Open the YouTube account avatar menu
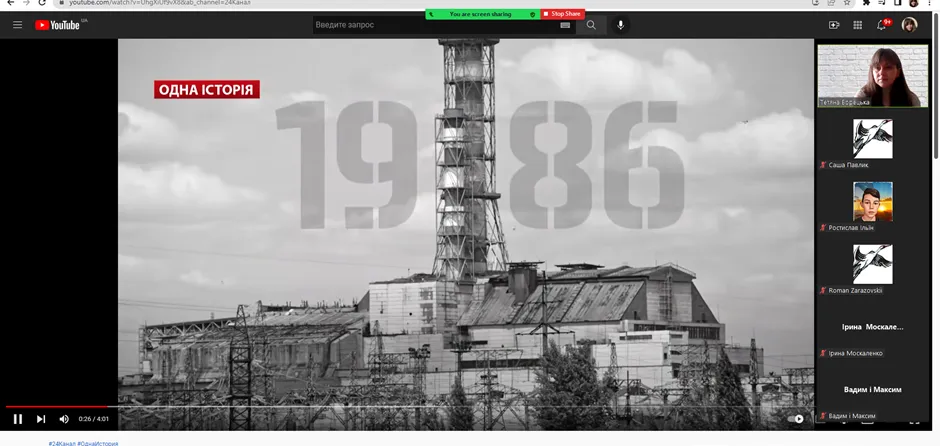The width and height of the screenshot is (940, 446). pyautogui.click(x=909, y=25)
